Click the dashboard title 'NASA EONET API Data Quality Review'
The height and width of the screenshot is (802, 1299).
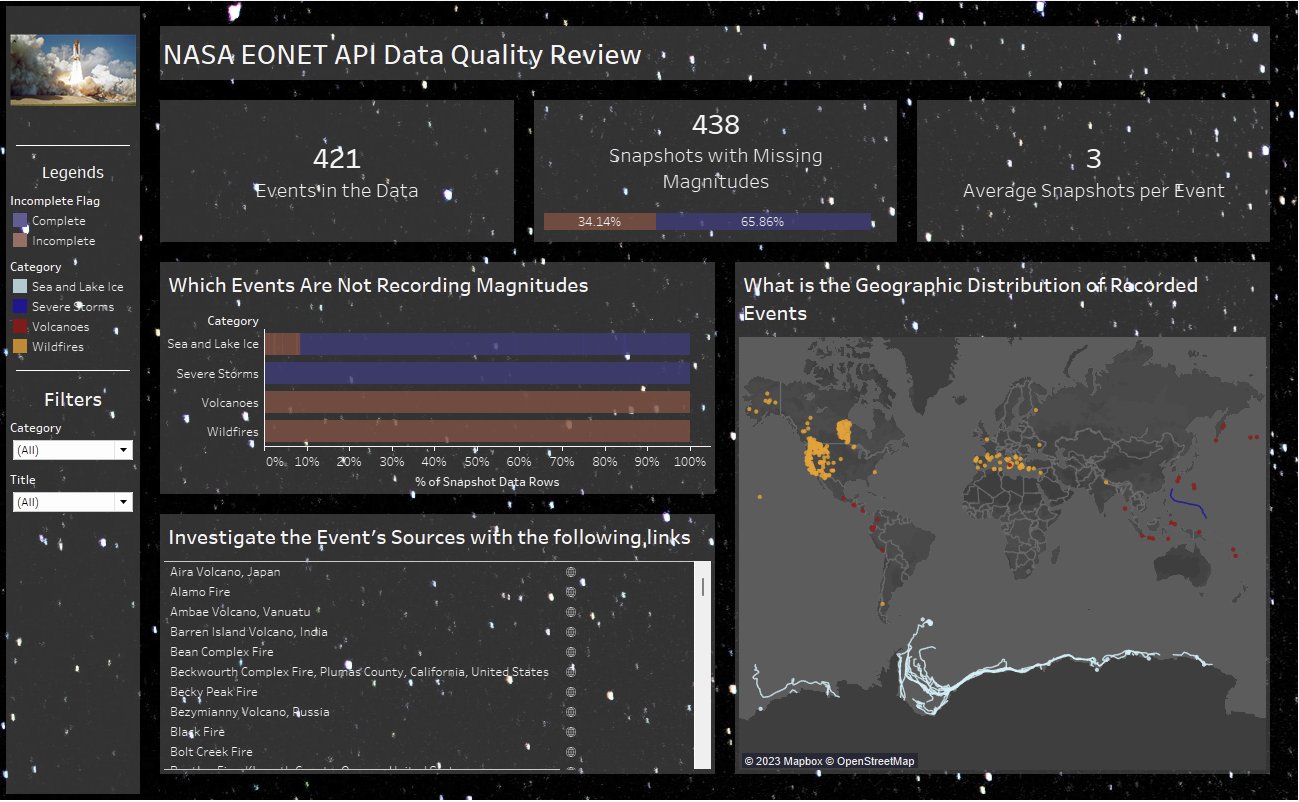pyautogui.click(x=402, y=54)
